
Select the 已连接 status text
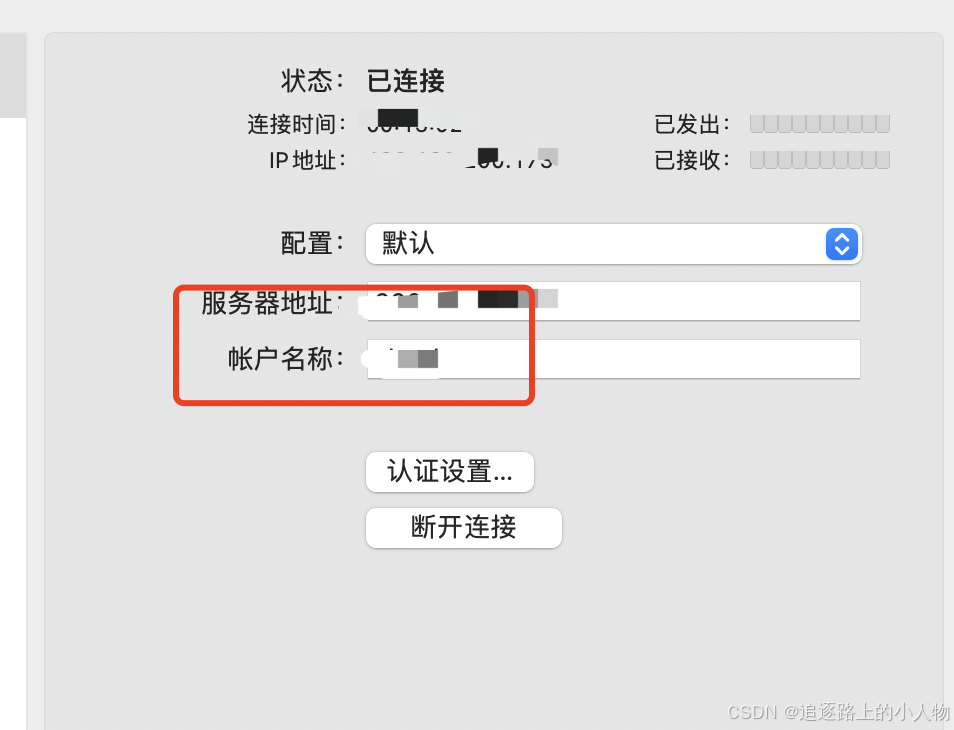click(406, 81)
